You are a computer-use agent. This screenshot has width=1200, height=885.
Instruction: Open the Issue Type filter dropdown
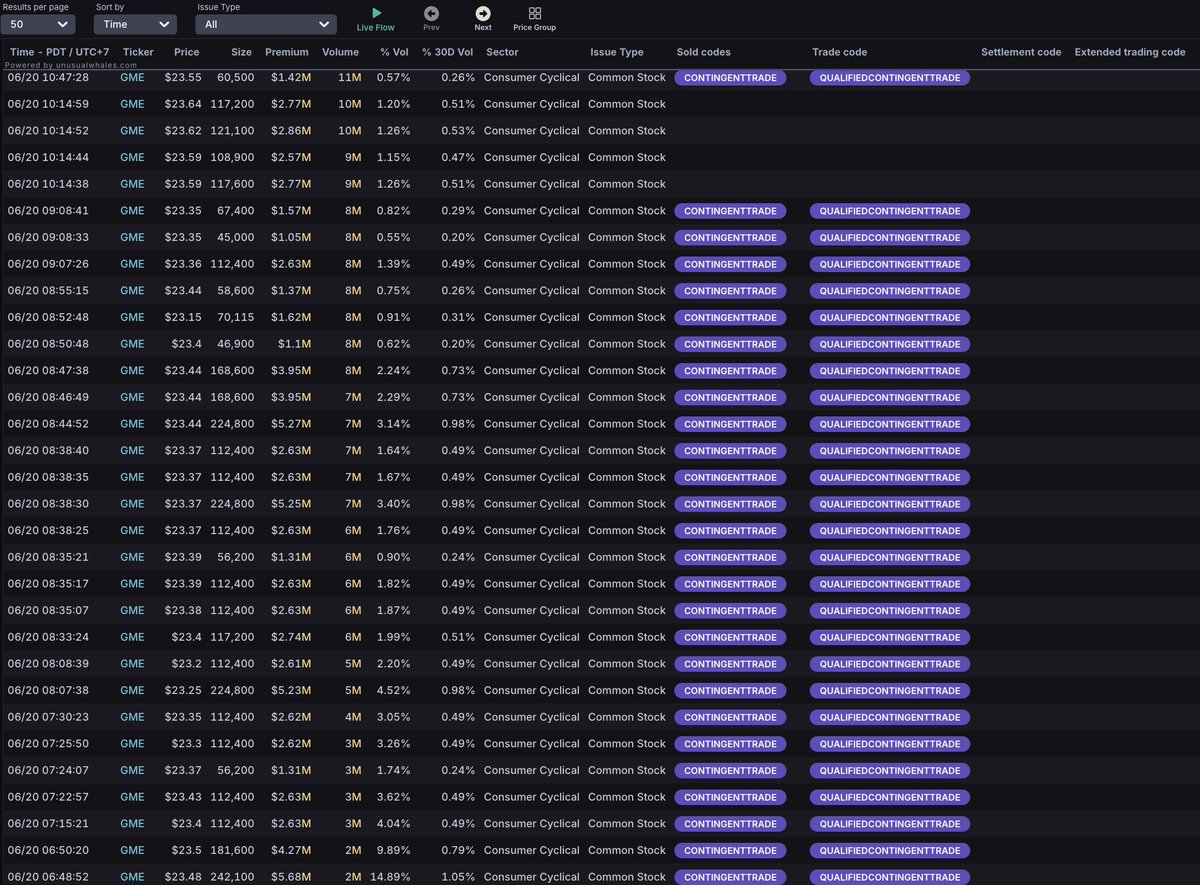pos(265,23)
